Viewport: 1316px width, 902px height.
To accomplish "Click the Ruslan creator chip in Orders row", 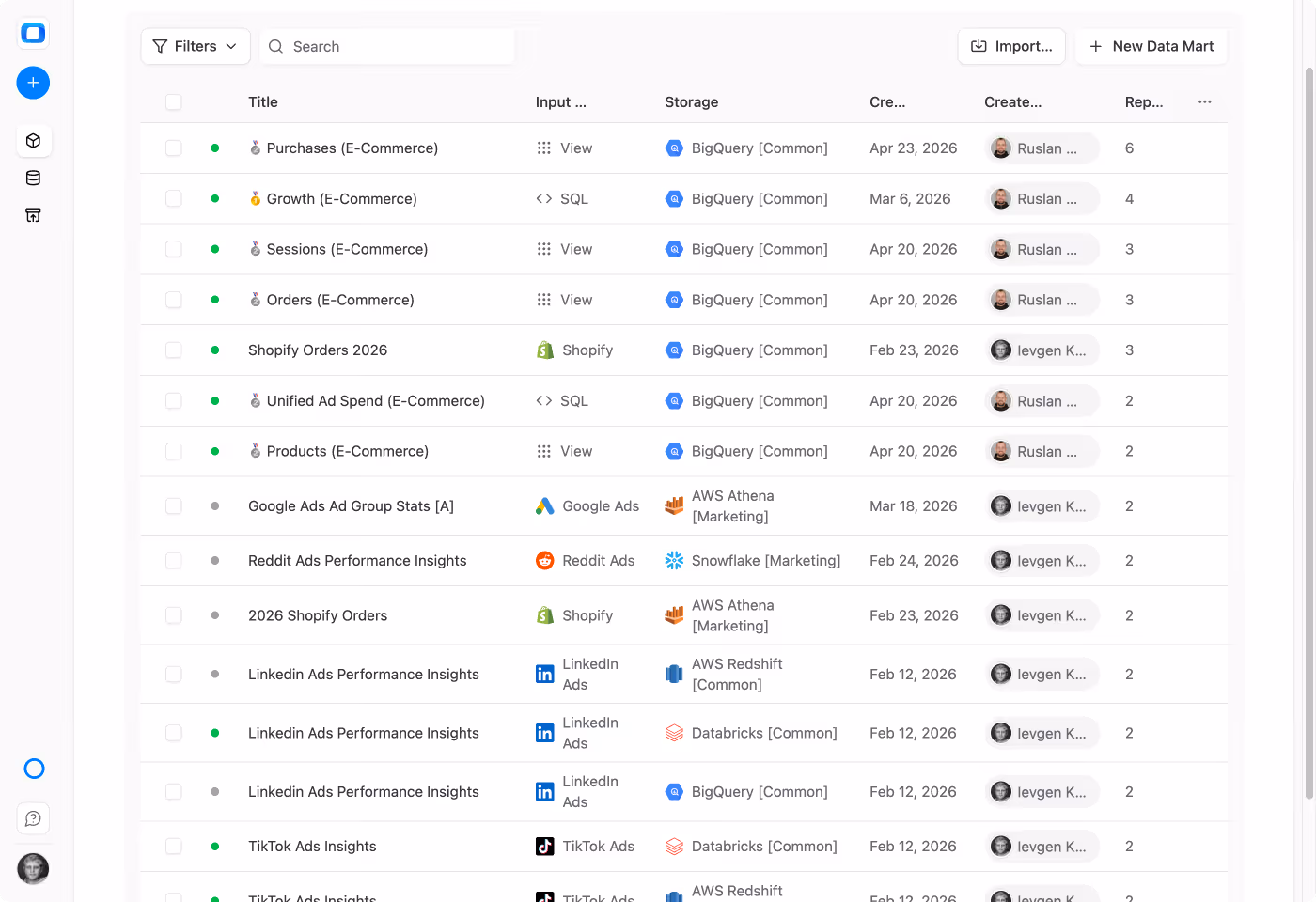I will coord(1042,300).
